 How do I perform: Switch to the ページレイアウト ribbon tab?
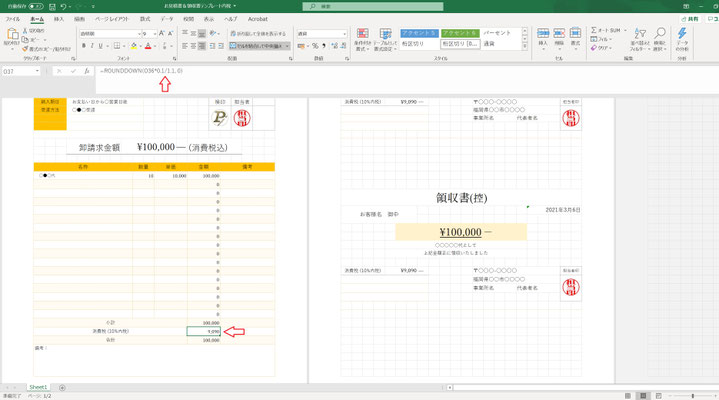pyautogui.click(x=112, y=19)
